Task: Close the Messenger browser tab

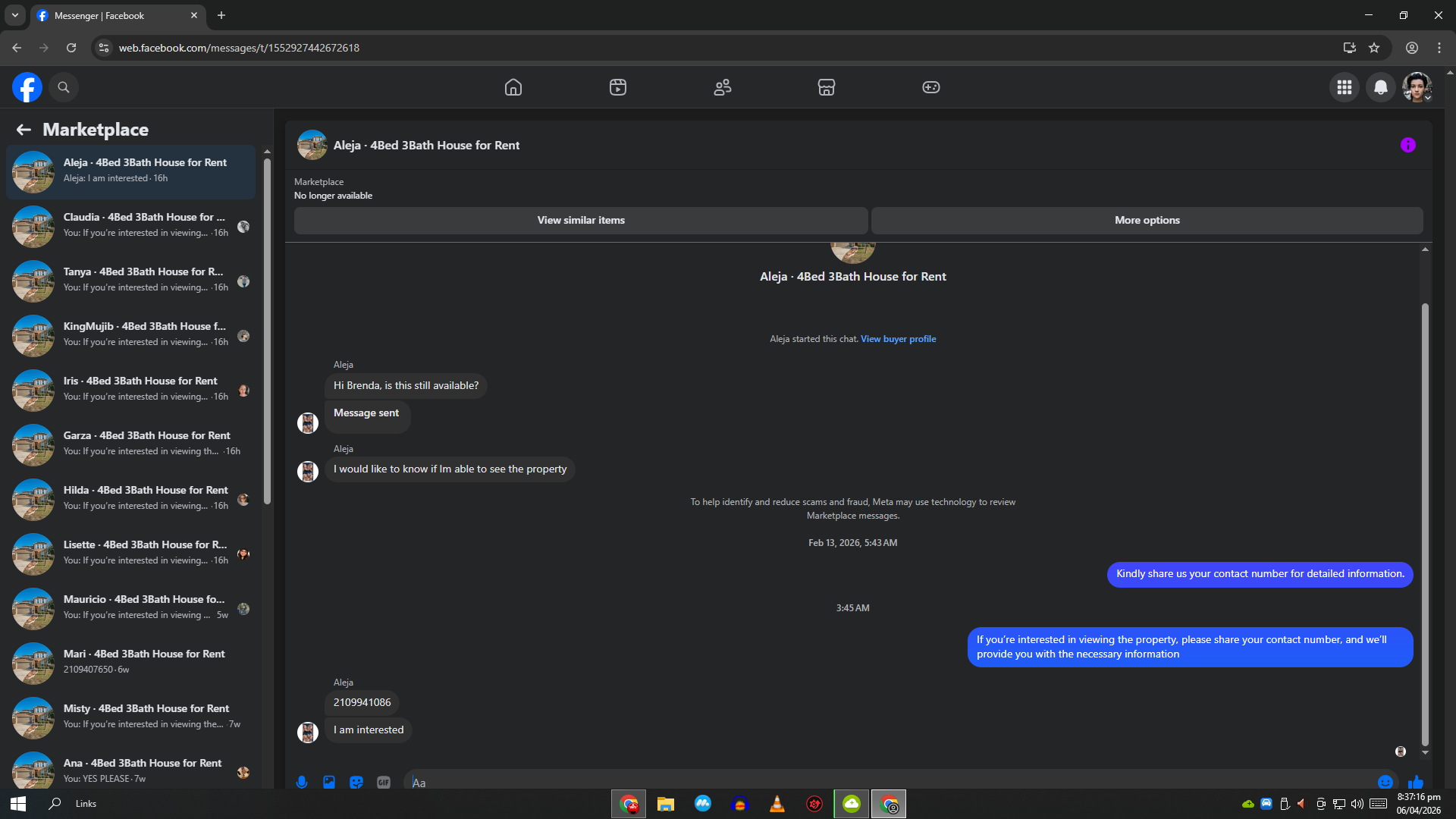Action: (193, 15)
